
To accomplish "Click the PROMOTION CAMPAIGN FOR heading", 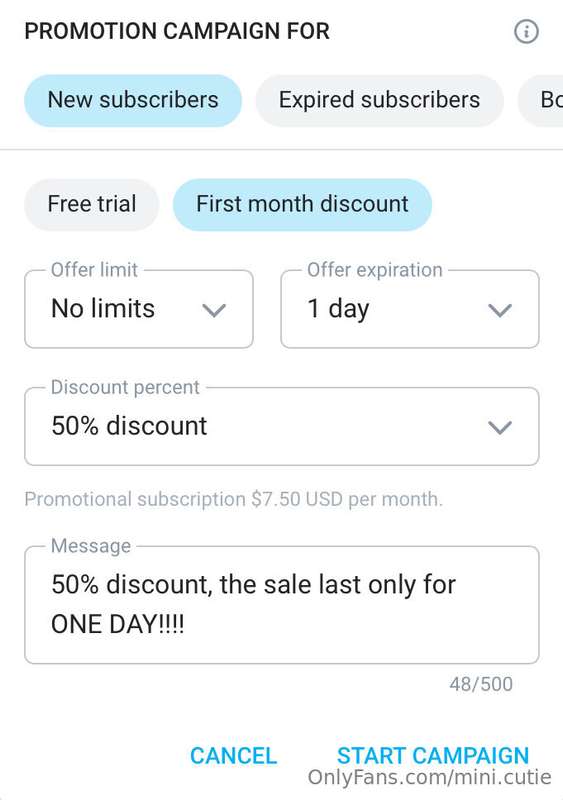I will coord(177,32).
